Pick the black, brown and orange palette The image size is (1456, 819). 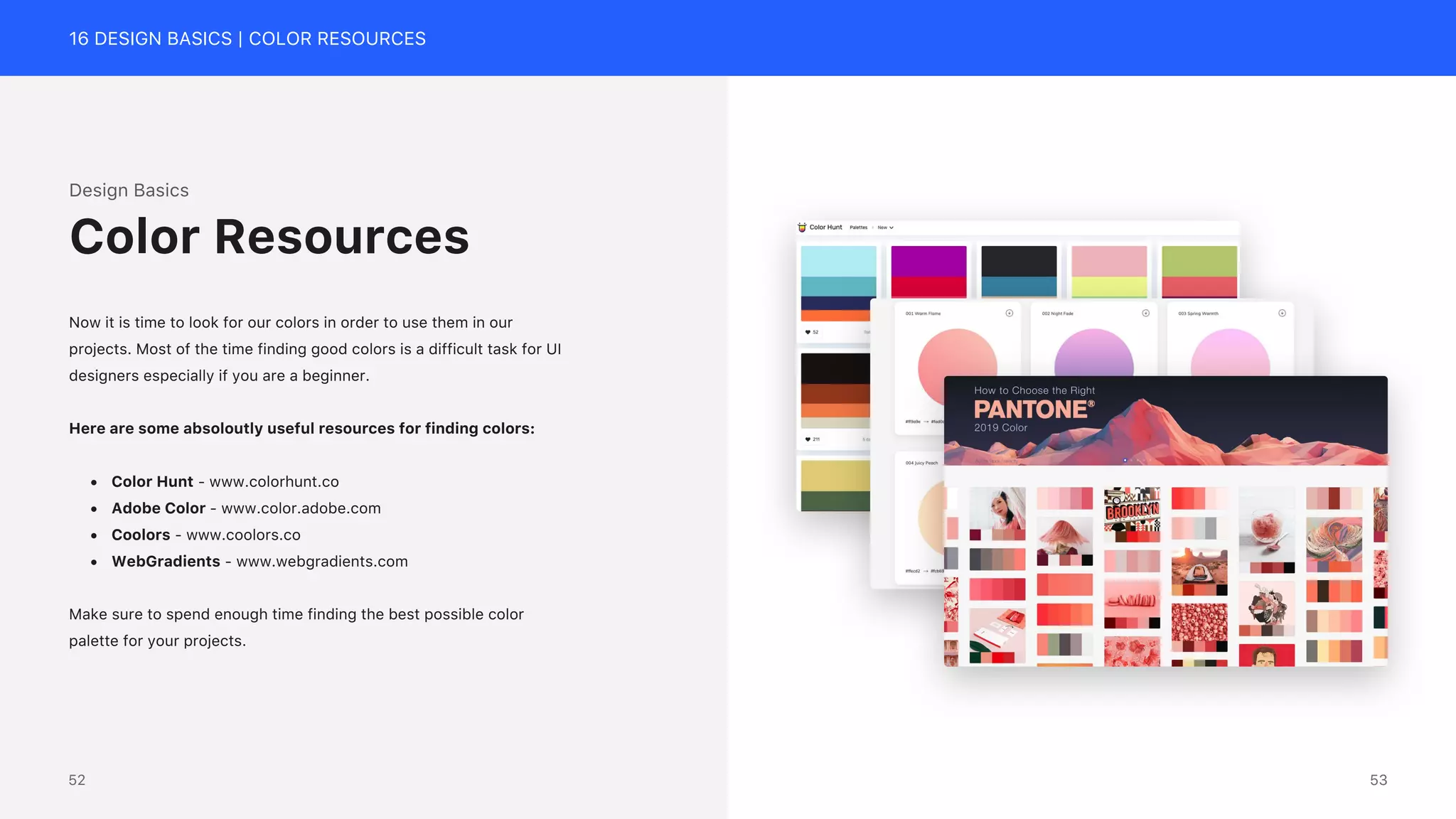click(x=835, y=390)
